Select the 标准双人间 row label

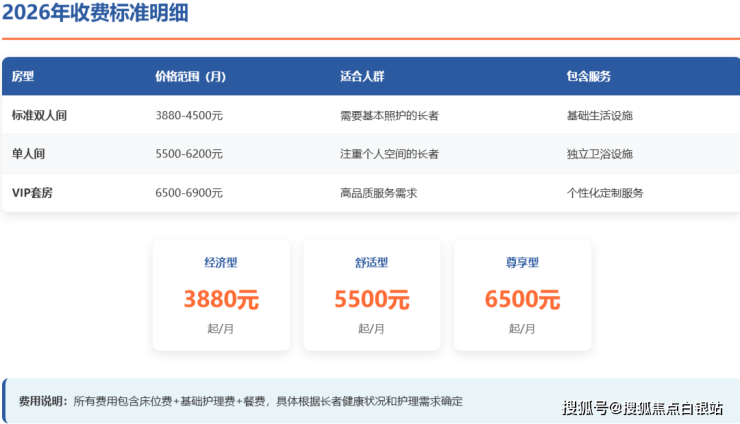[x=39, y=115]
